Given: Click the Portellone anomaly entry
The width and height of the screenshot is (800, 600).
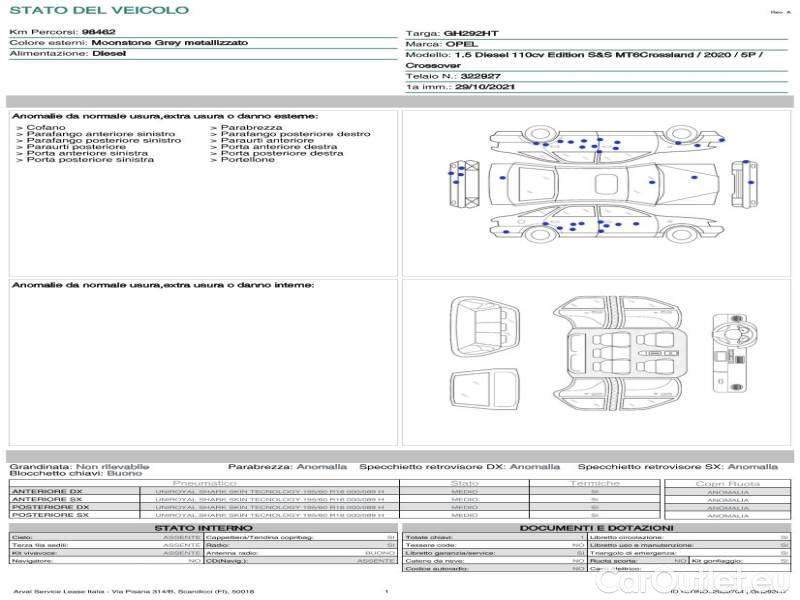Looking at the screenshot, I should pyautogui.click(x=247, y=160).
